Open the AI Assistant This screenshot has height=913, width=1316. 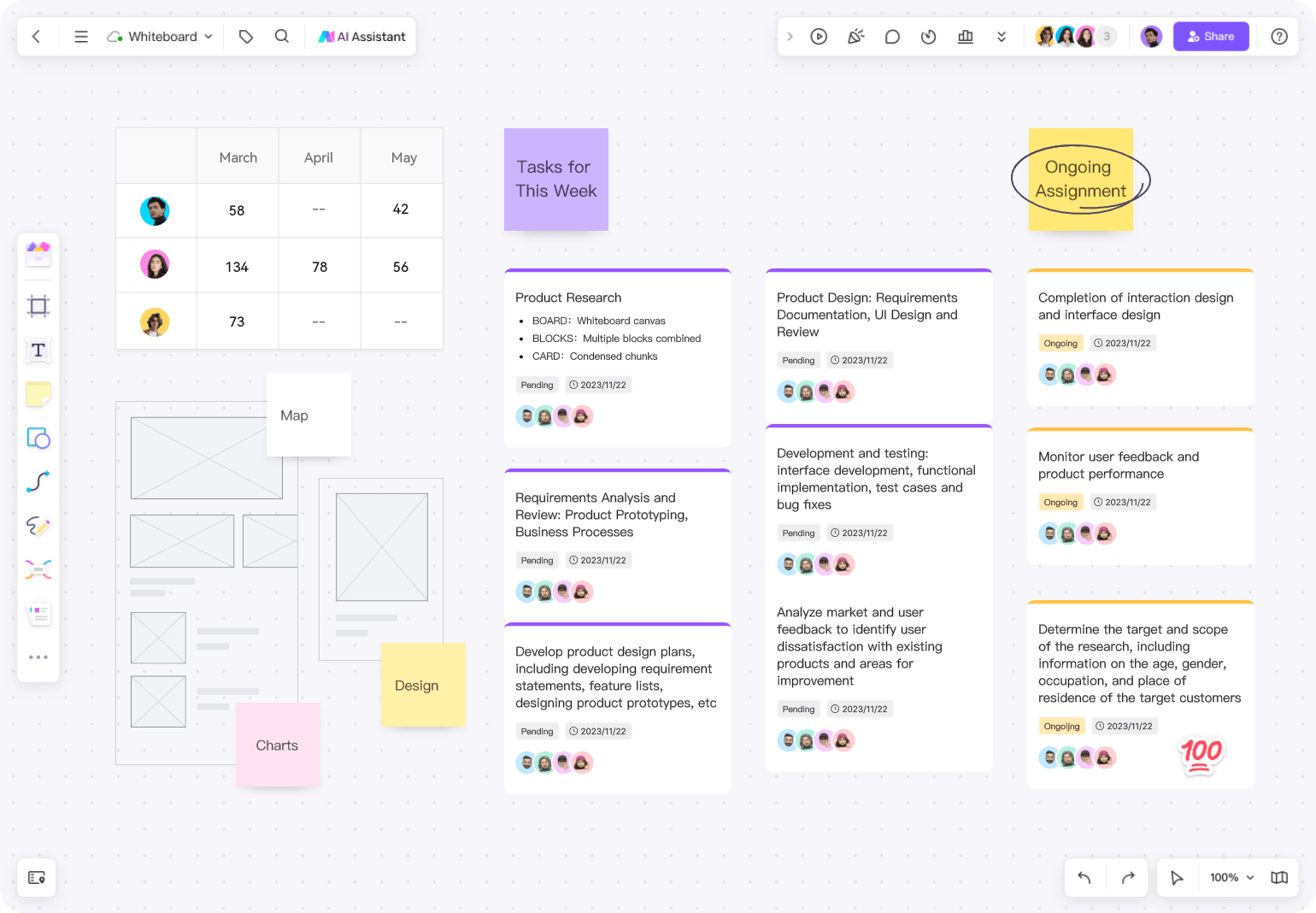tap(362, 37)
